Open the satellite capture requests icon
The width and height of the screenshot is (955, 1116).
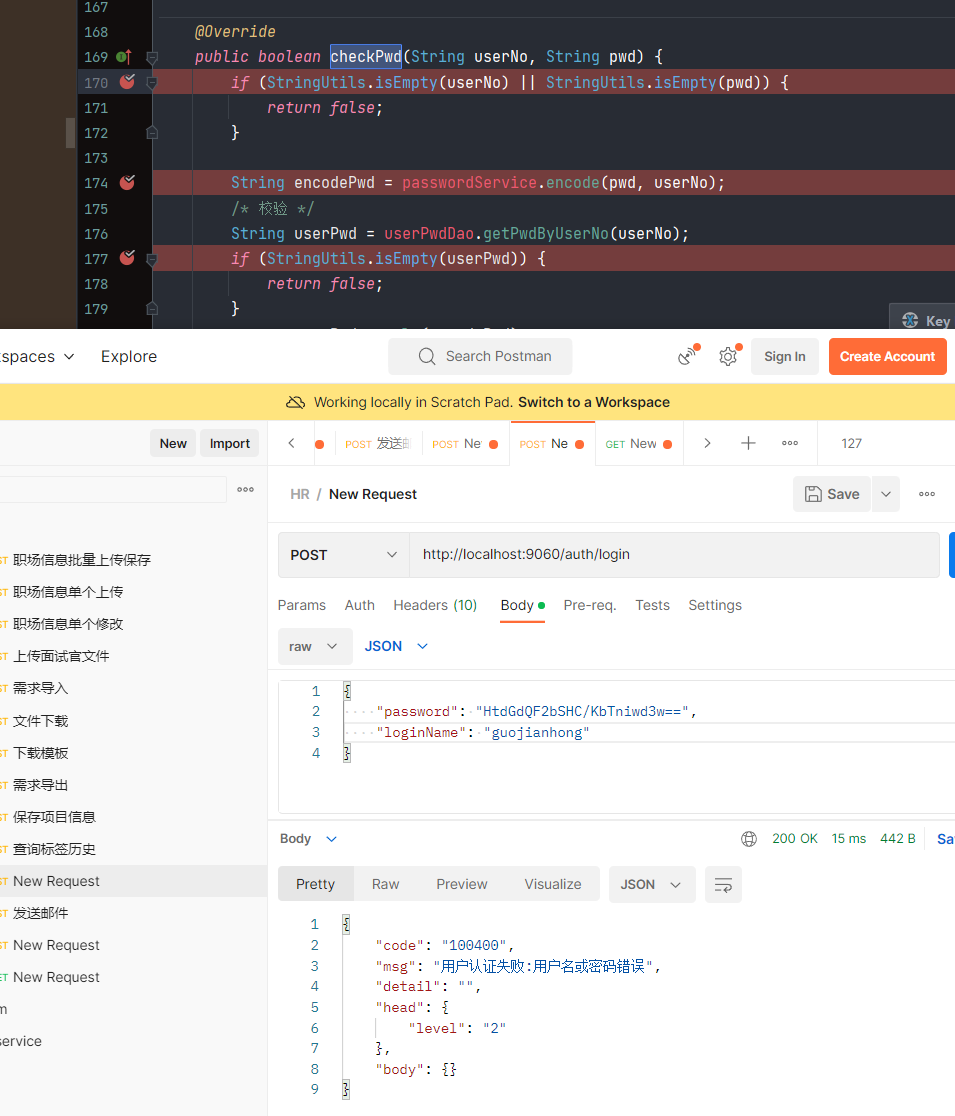[x=687, y=356]
